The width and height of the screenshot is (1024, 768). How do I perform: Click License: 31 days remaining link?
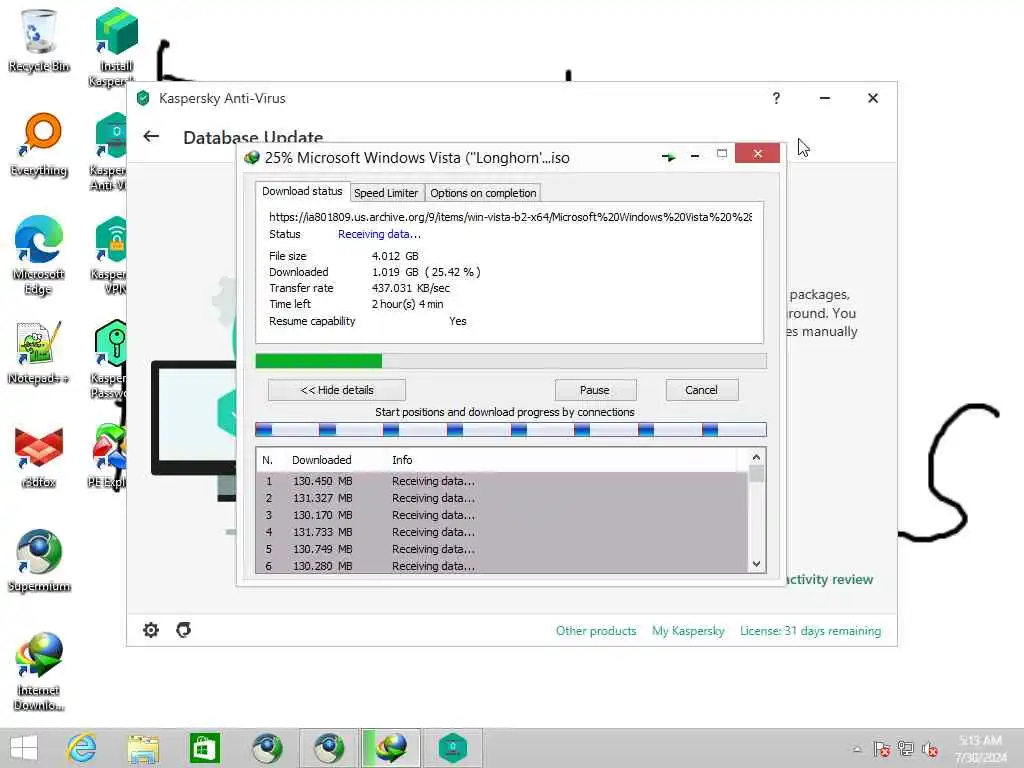click(x=810, y=631)
